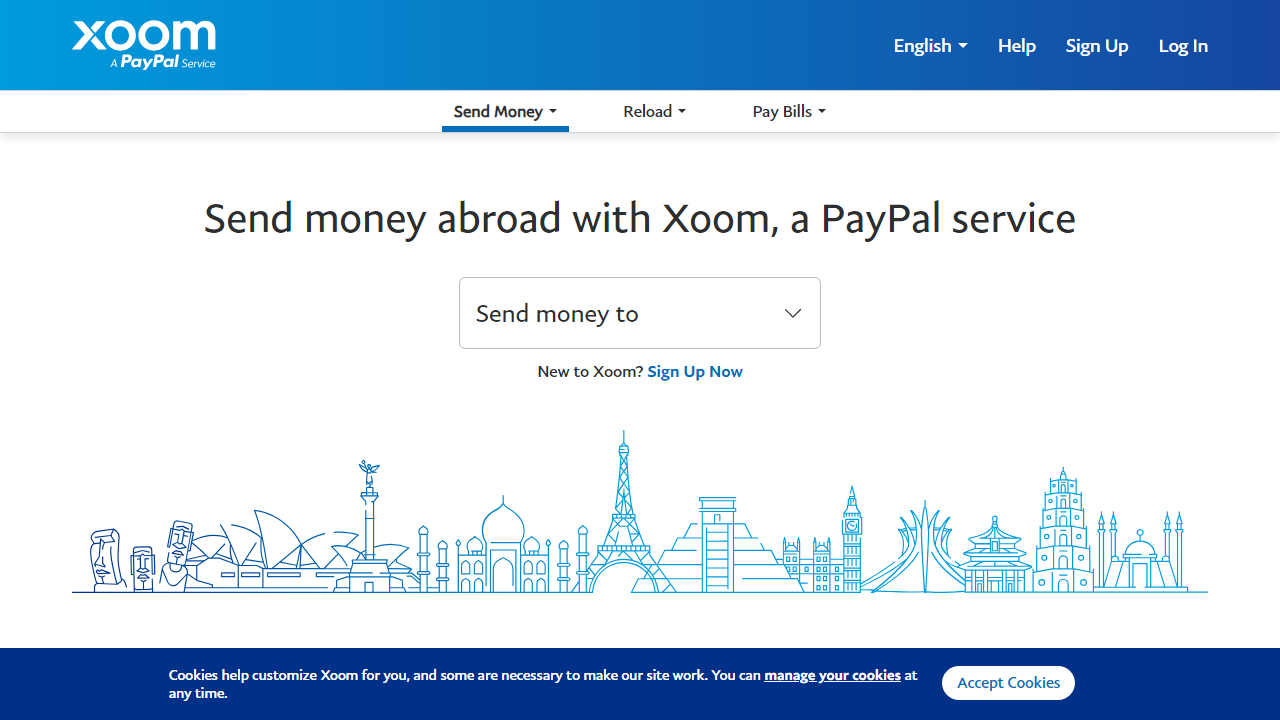Click the Send money abroad heading
This screenshot has width=1280, height=720.
click(x=639, y=218)
